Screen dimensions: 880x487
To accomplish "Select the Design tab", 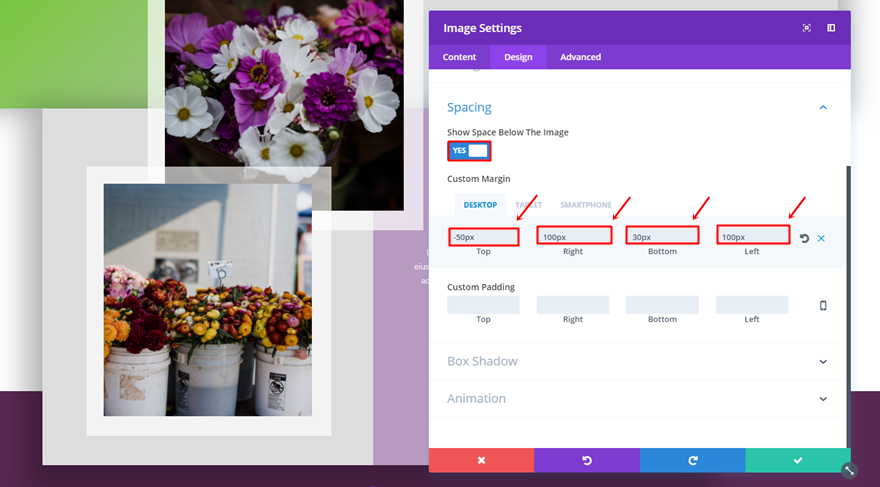I will tap(518, 57).
